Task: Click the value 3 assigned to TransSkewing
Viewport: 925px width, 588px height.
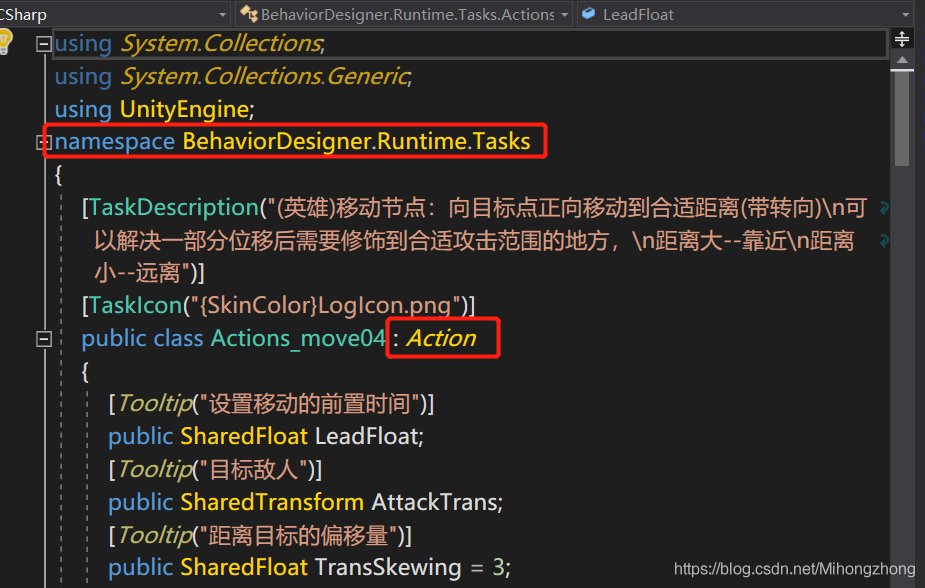Action: [x=498, y=567]
